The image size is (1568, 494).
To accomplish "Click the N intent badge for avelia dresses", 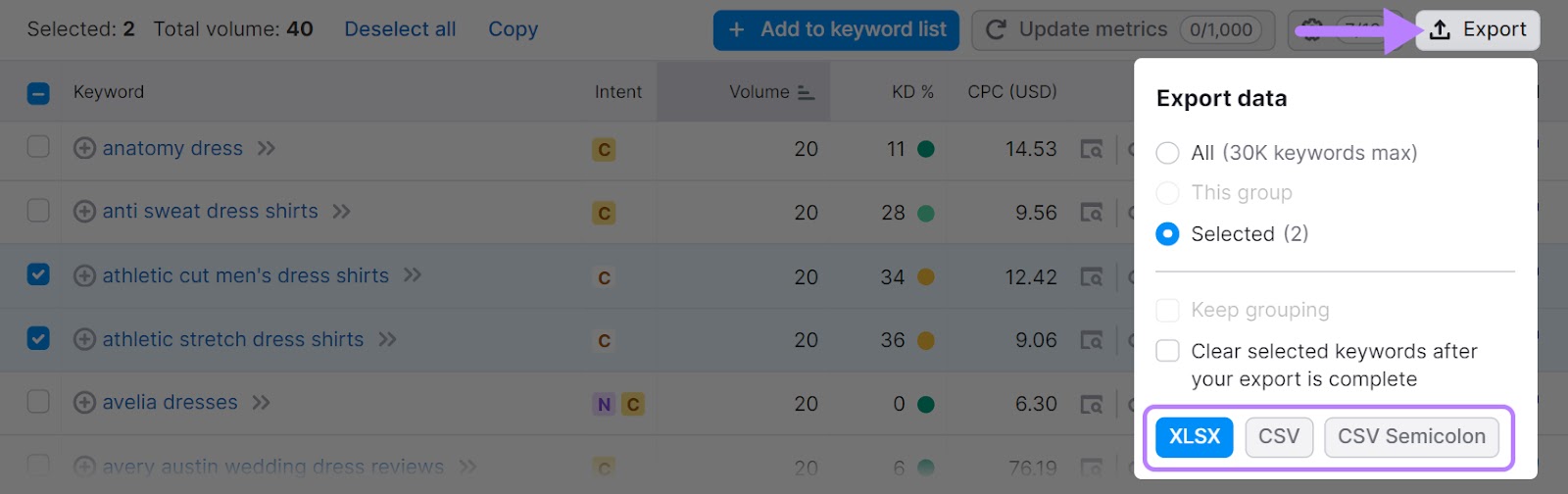I will tap(604, 405).
